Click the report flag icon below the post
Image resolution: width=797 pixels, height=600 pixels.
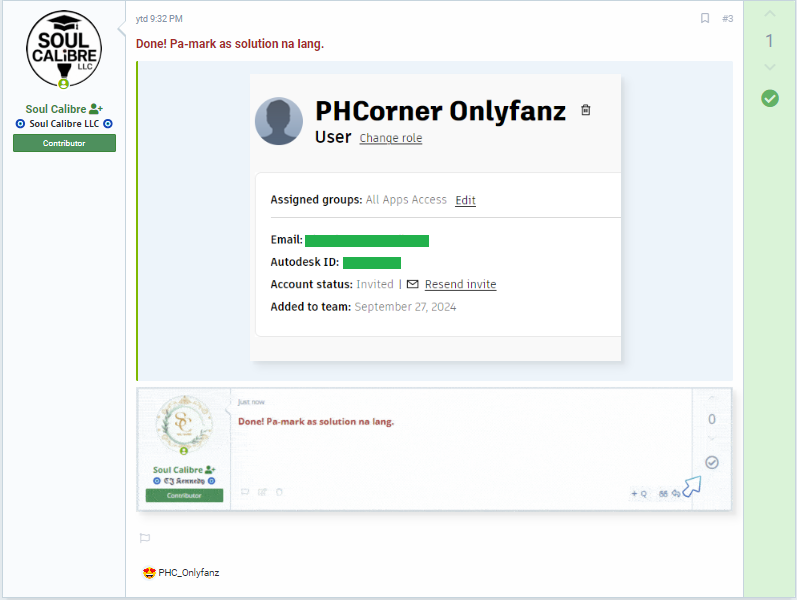145,537
